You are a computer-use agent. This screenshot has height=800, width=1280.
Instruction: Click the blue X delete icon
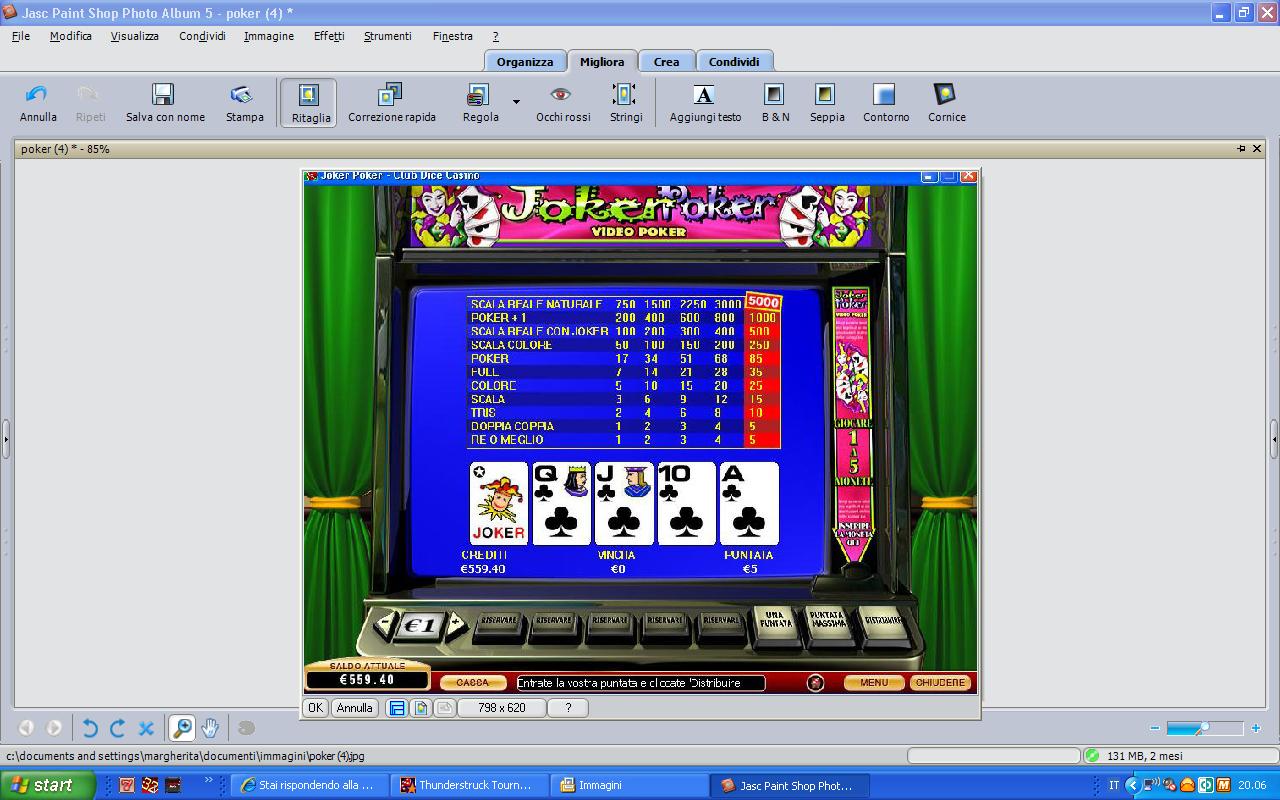(x=146, y=728)
